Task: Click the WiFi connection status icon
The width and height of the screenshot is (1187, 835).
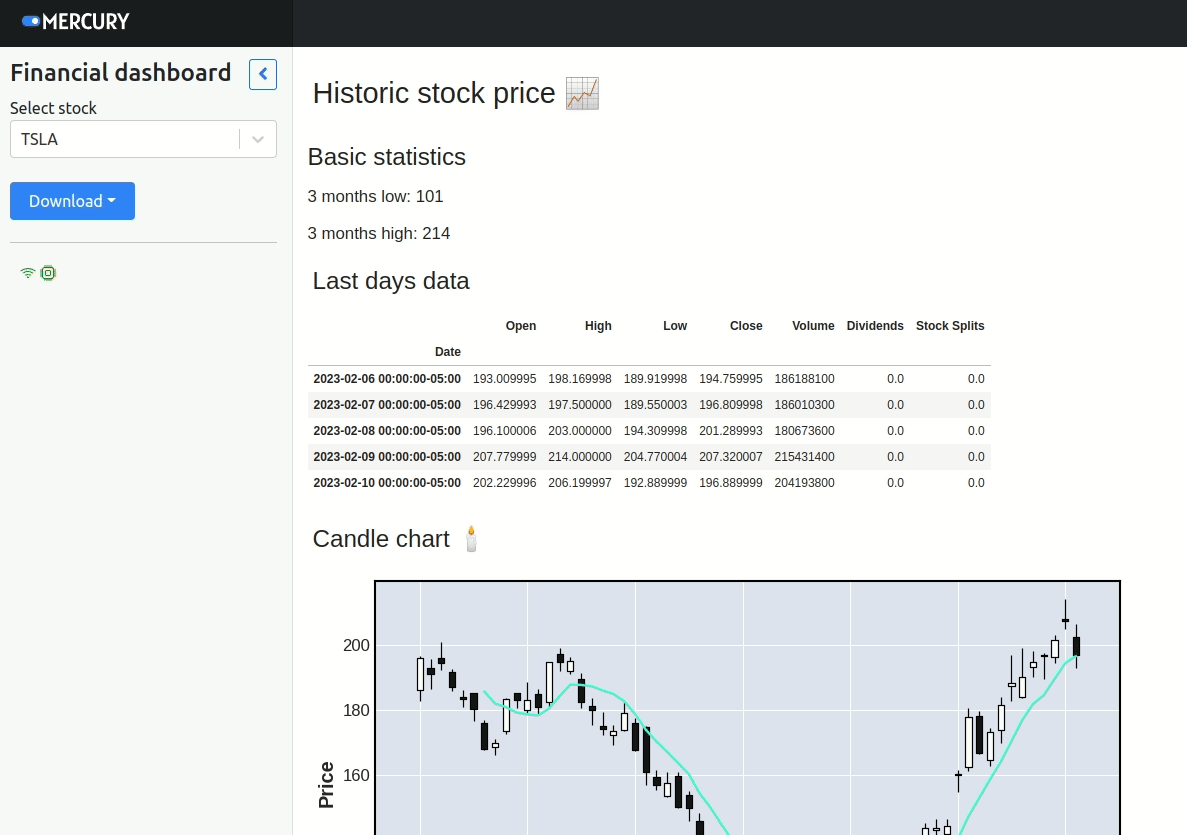Action: click(27, 271)
